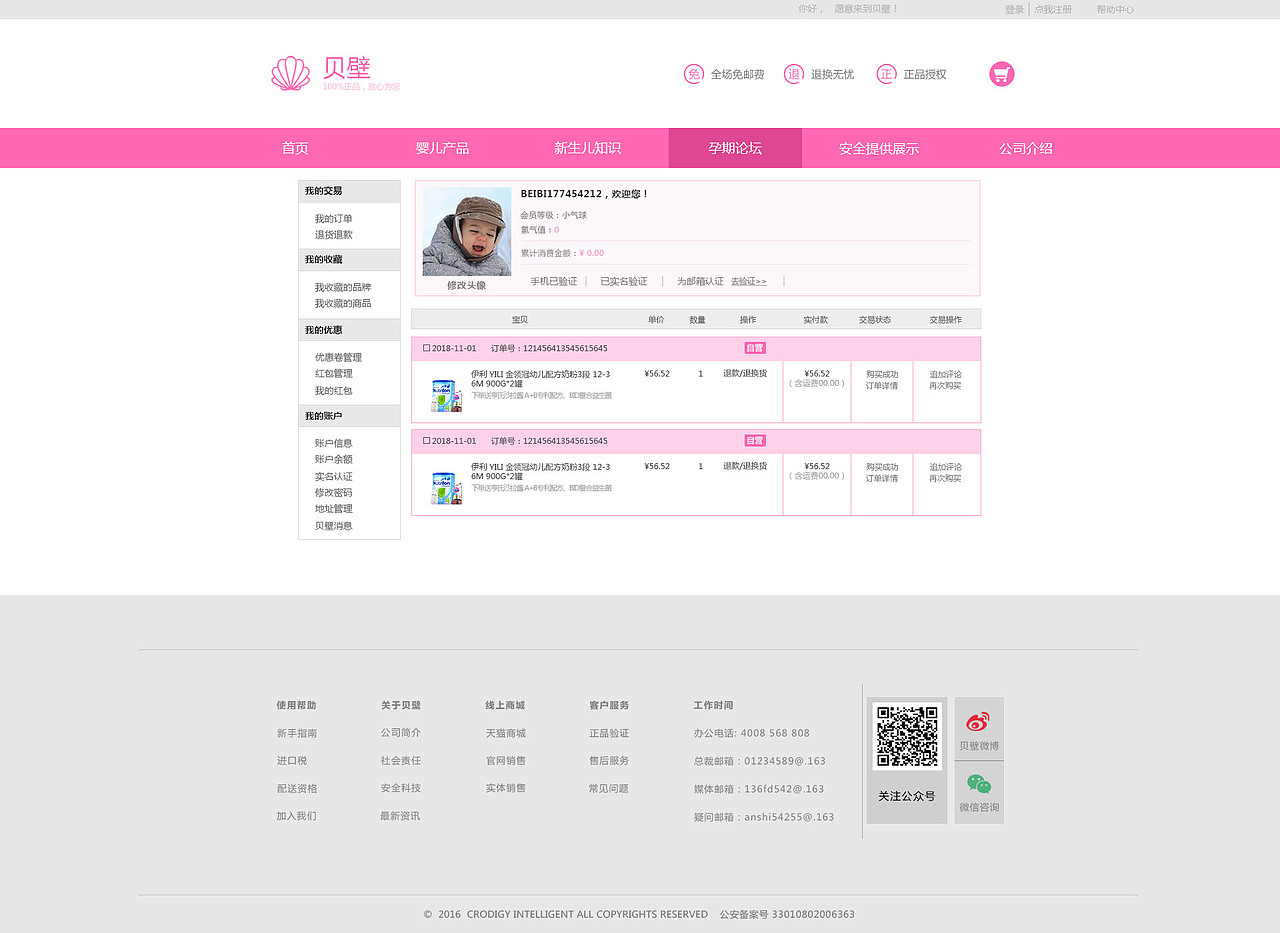Click the 退 return guarantee icon
The image size is (1280, 933).
(x=794, y=74)
